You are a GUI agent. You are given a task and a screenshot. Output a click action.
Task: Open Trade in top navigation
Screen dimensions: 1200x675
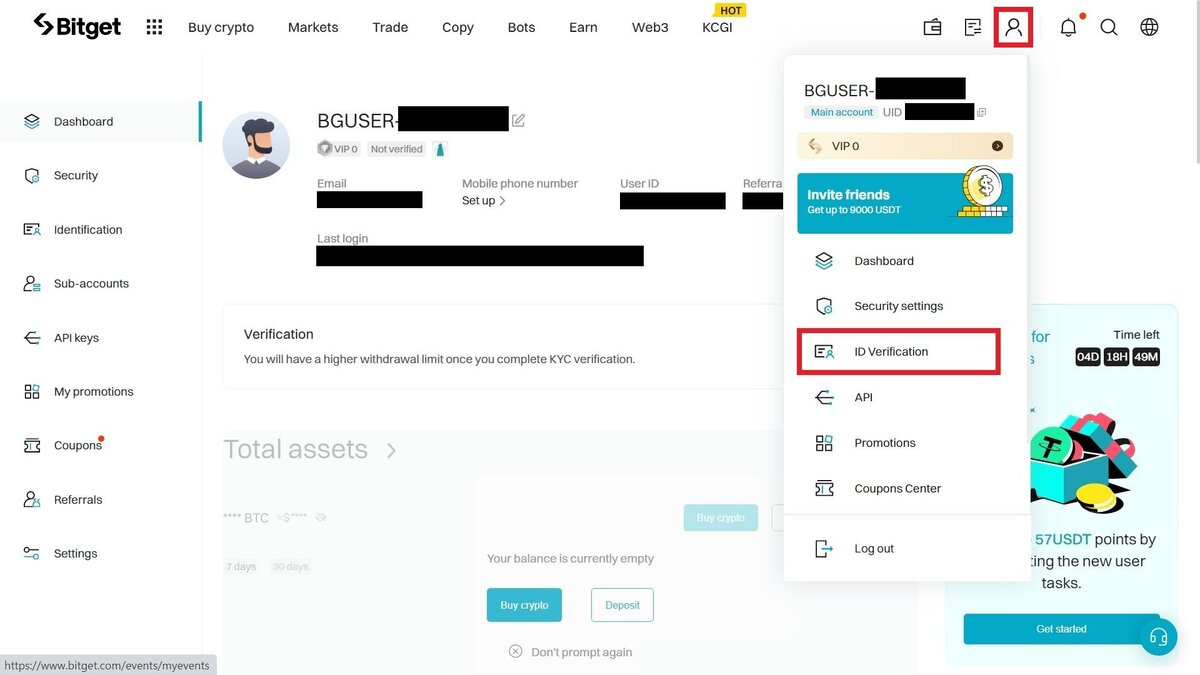390,27
